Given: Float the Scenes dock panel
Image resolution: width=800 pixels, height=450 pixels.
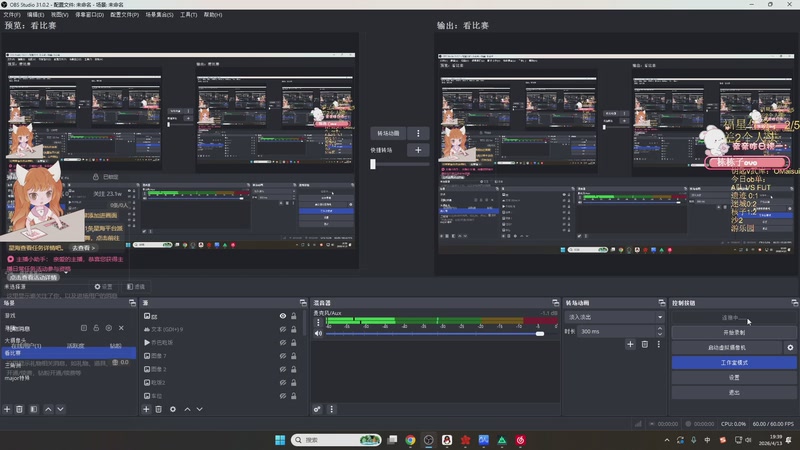Looking at the screenshot, I should pos(132,303).
